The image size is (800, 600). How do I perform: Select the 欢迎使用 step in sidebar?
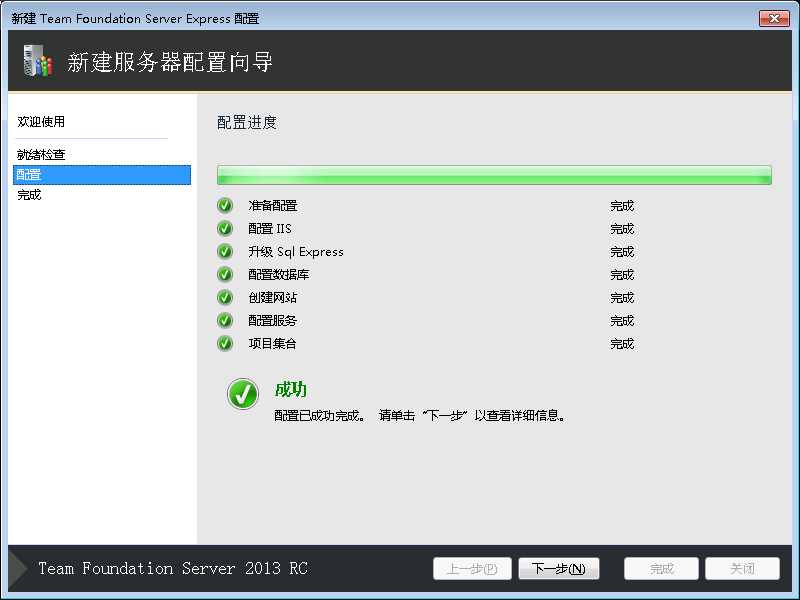coord(41,121)
